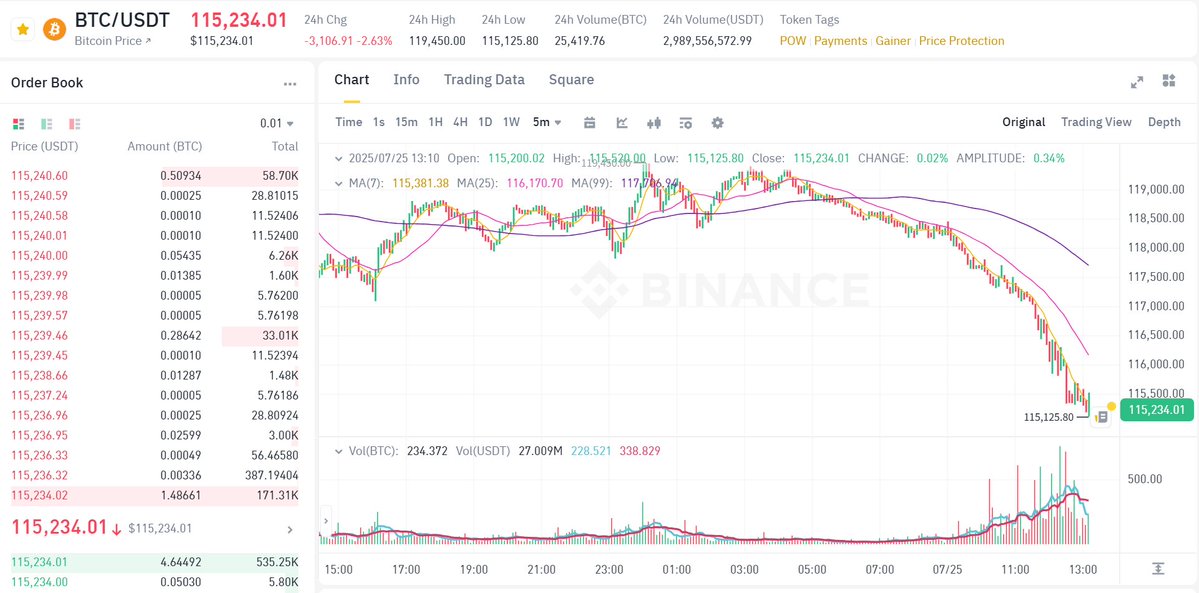Click the multi-chart grid layout icon

pos(1168,81)
